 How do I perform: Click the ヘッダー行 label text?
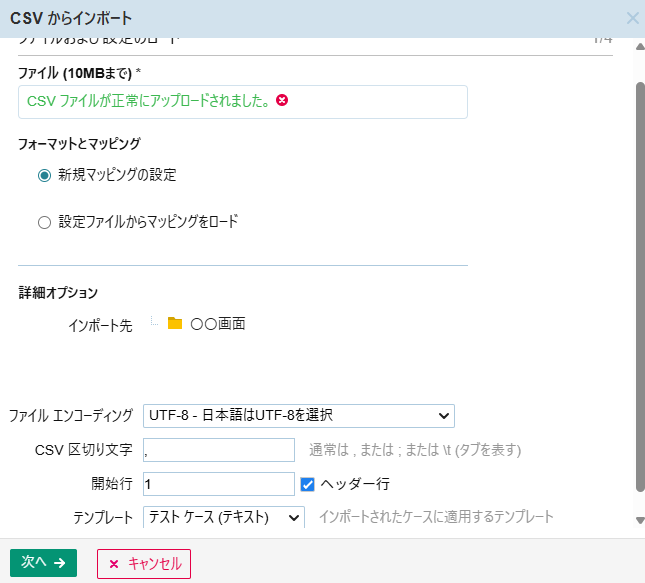point(355,484)
